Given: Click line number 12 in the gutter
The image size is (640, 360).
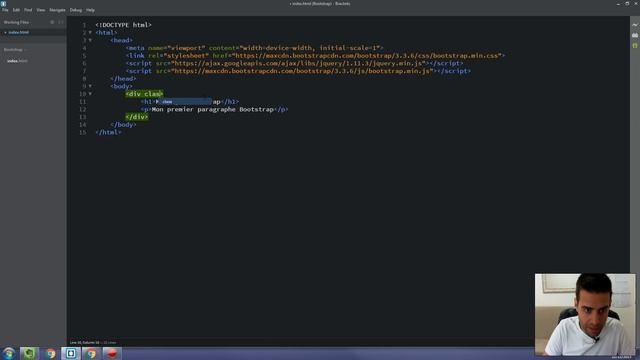Looking at the screenshot, I should click(x=82, y=109).
